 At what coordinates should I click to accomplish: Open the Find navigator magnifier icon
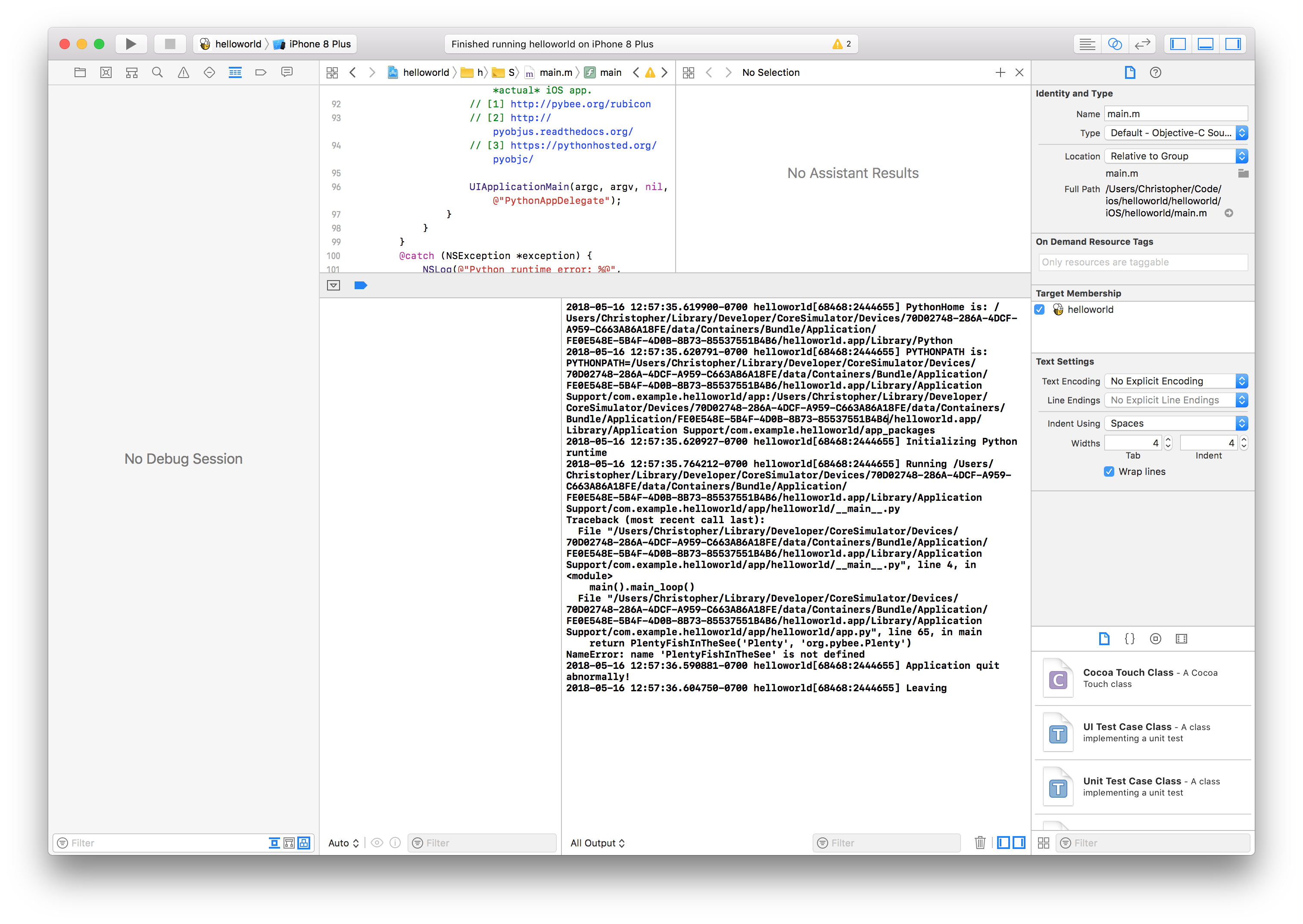coord(158,72)
